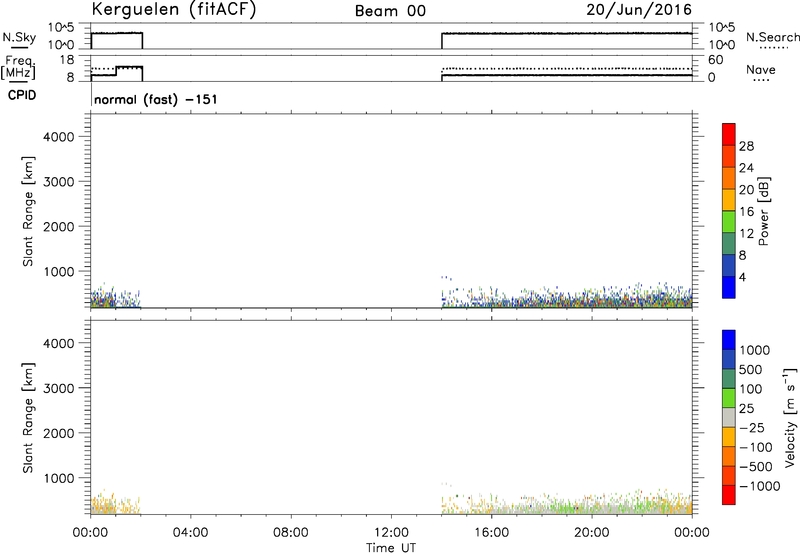Click the 10^5 tick beside N.Sky

point(61,28)
